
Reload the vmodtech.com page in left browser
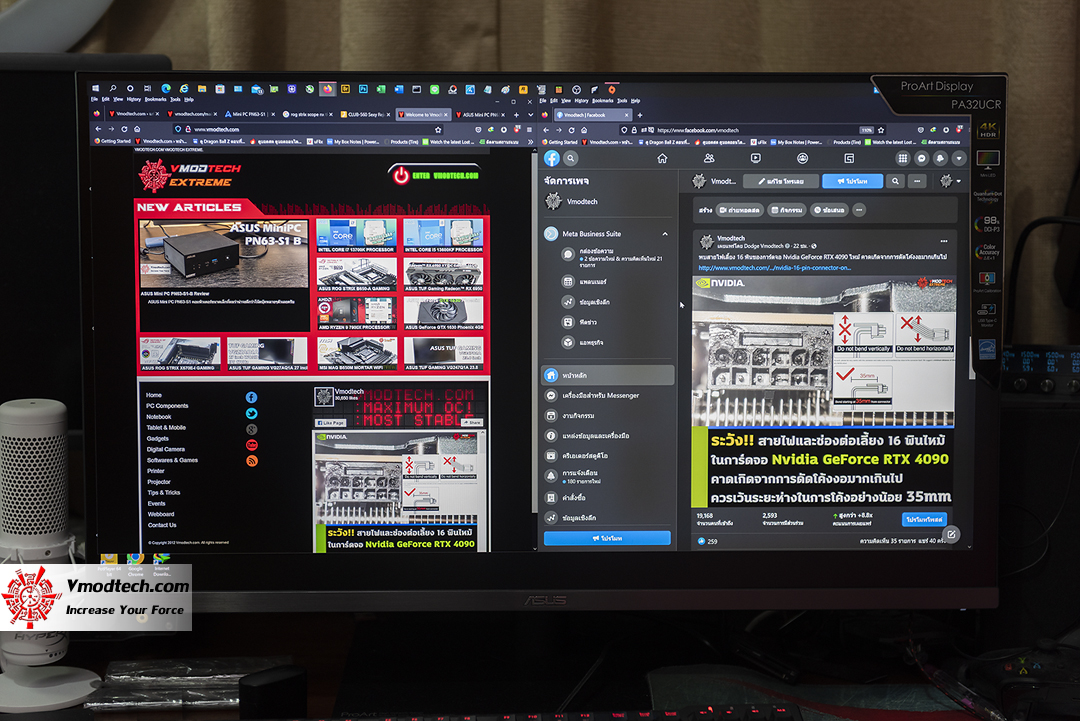pos(124,129)
